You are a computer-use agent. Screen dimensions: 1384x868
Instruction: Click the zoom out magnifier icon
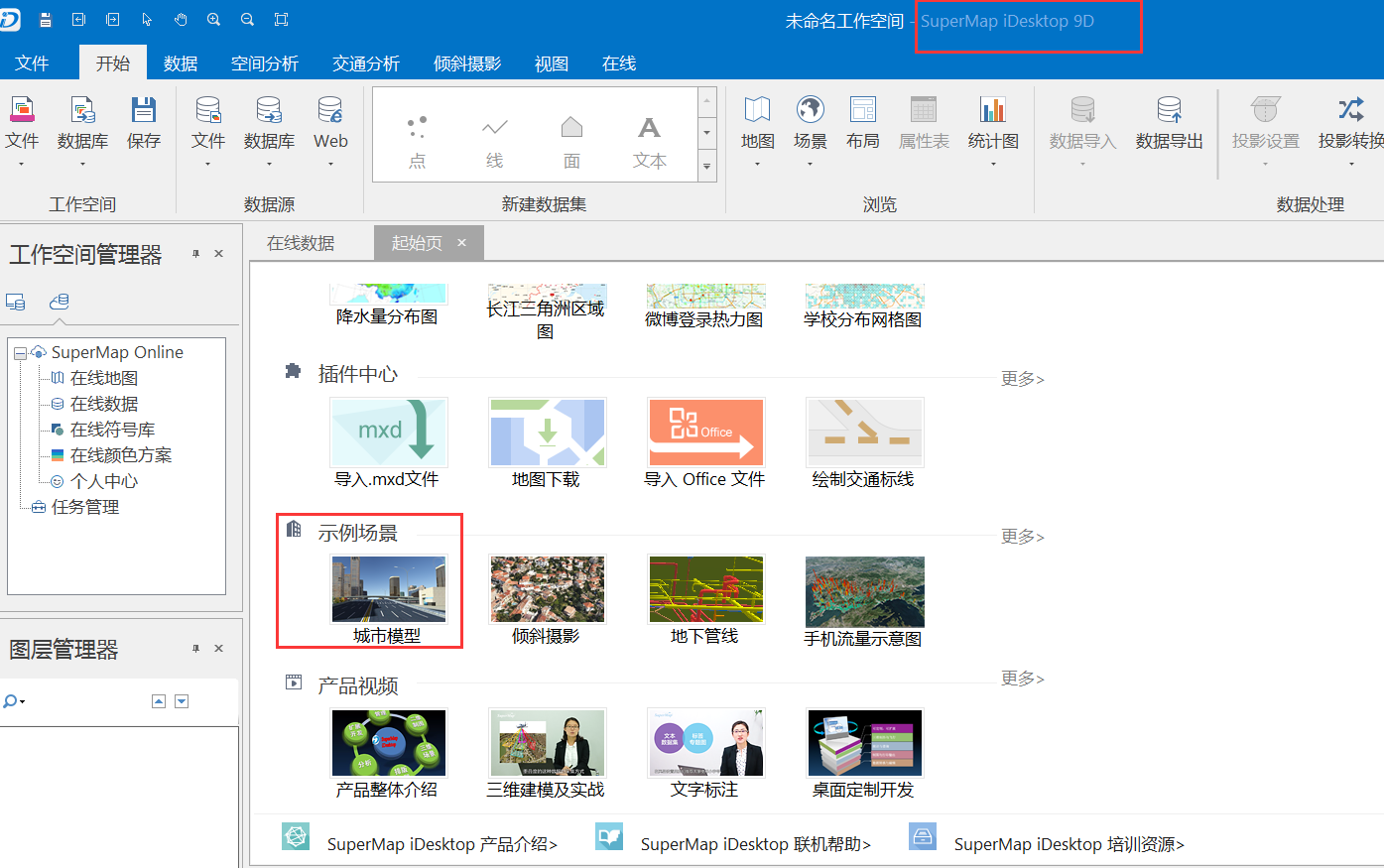pos(248,20)
